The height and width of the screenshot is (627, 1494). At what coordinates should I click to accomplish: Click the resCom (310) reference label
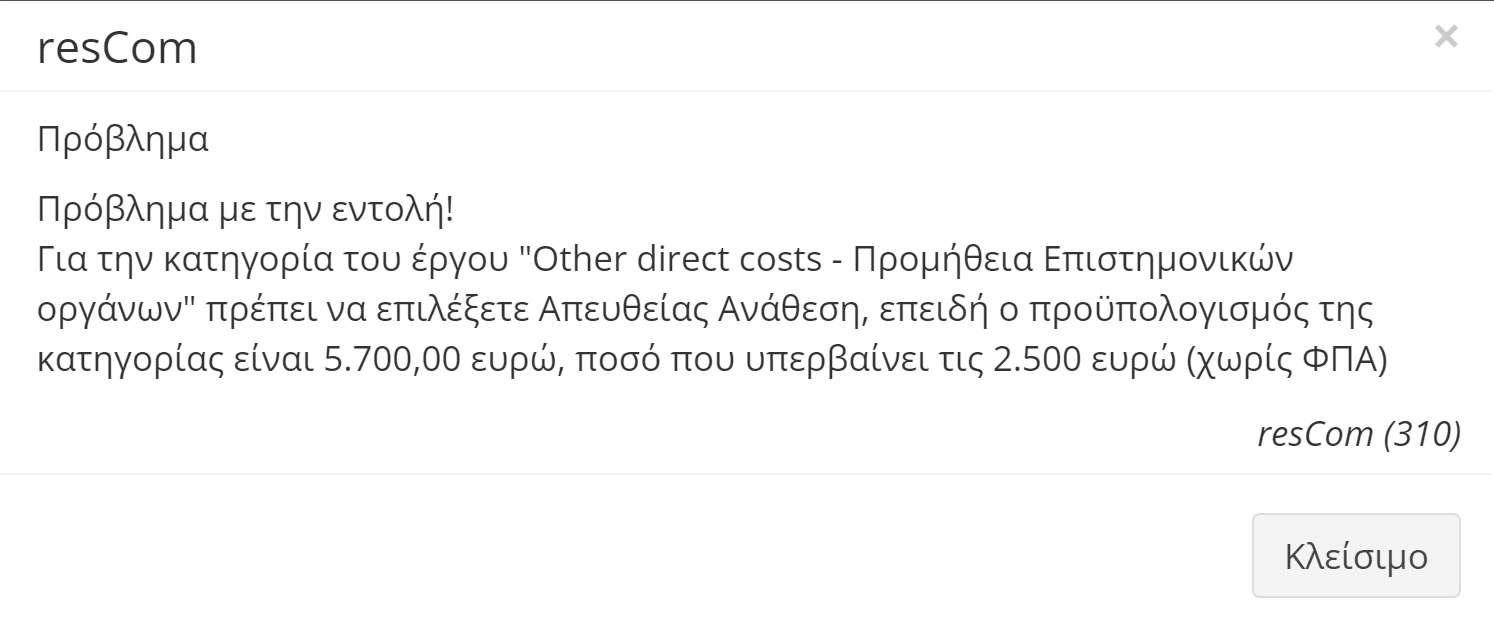pyautogui.click(x=1358, y=434)
